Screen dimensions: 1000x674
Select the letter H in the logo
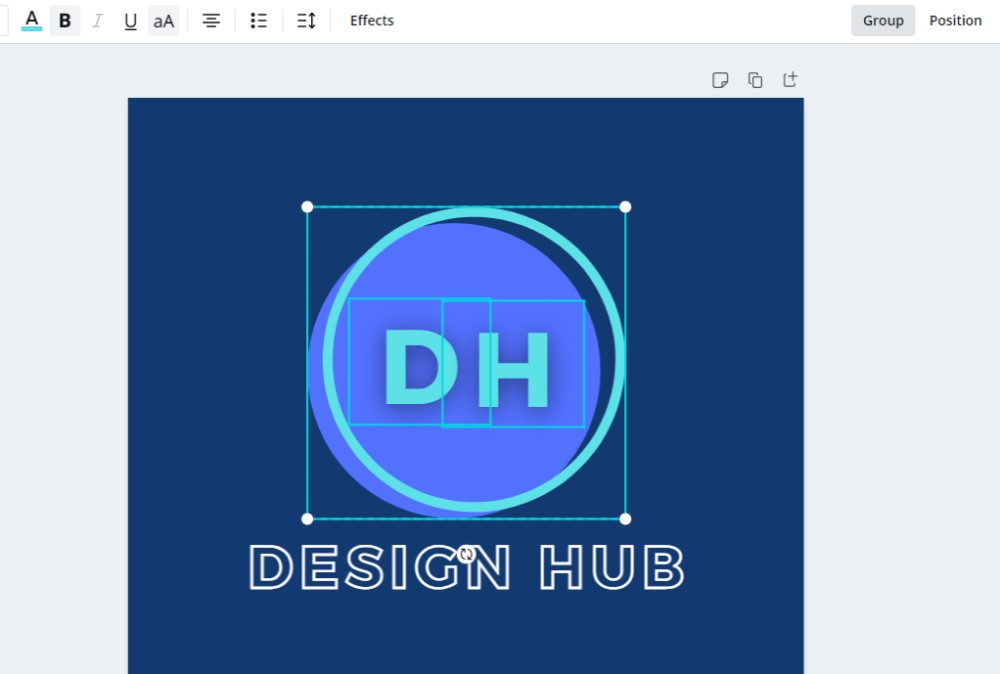click(514, 369)
